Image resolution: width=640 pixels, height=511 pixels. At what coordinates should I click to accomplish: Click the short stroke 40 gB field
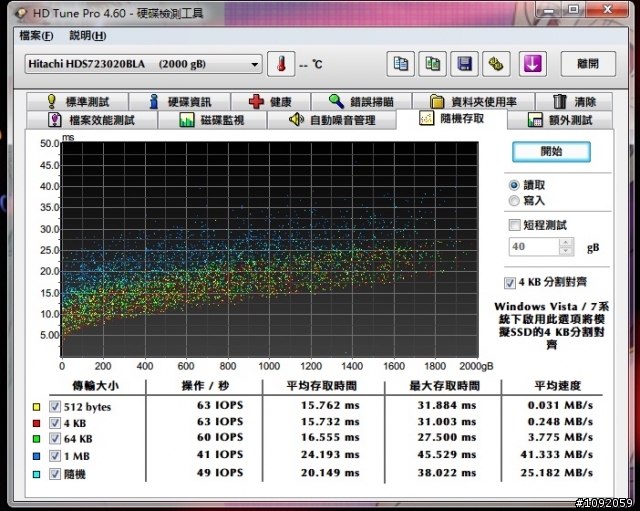pyautogui.click(x=533, y=247)
